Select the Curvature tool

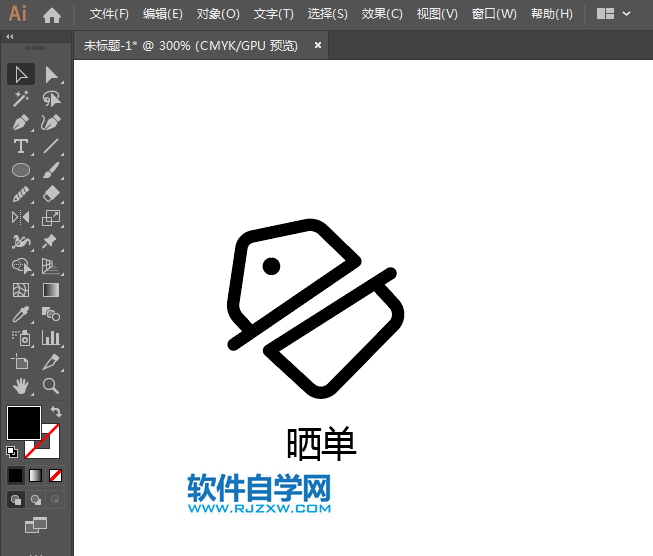coord(51,122)
